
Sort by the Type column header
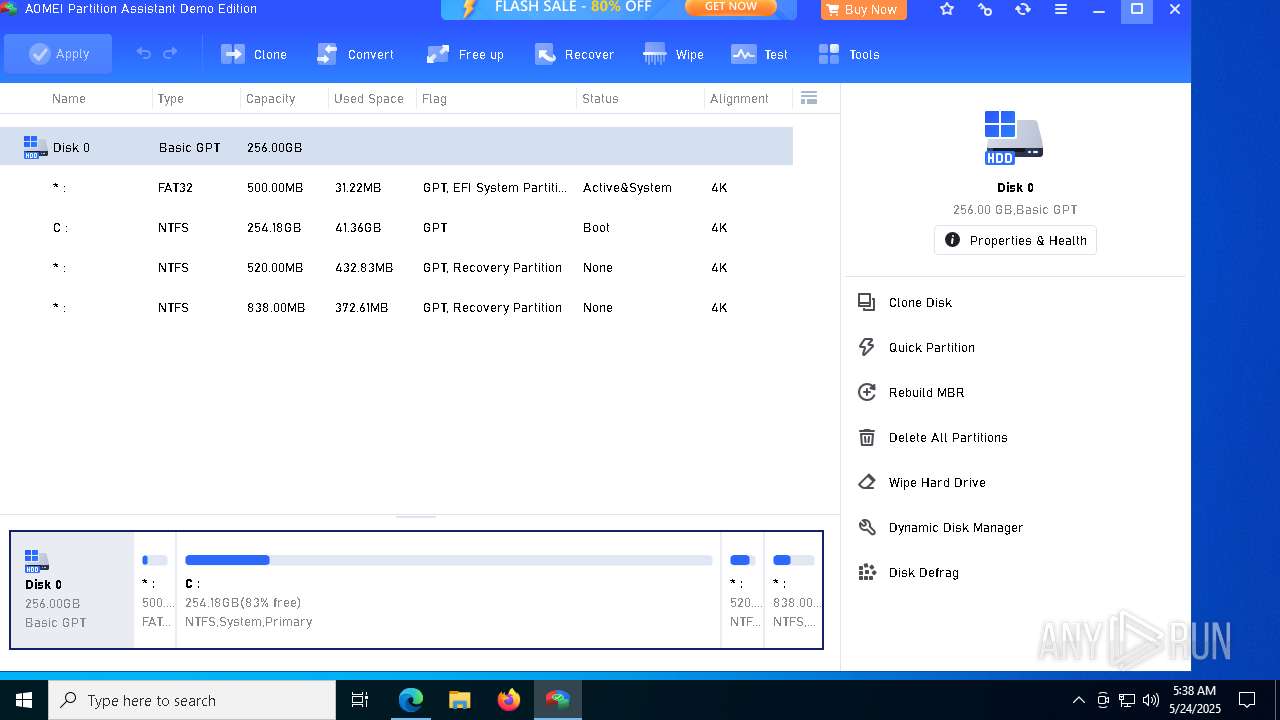171,99
